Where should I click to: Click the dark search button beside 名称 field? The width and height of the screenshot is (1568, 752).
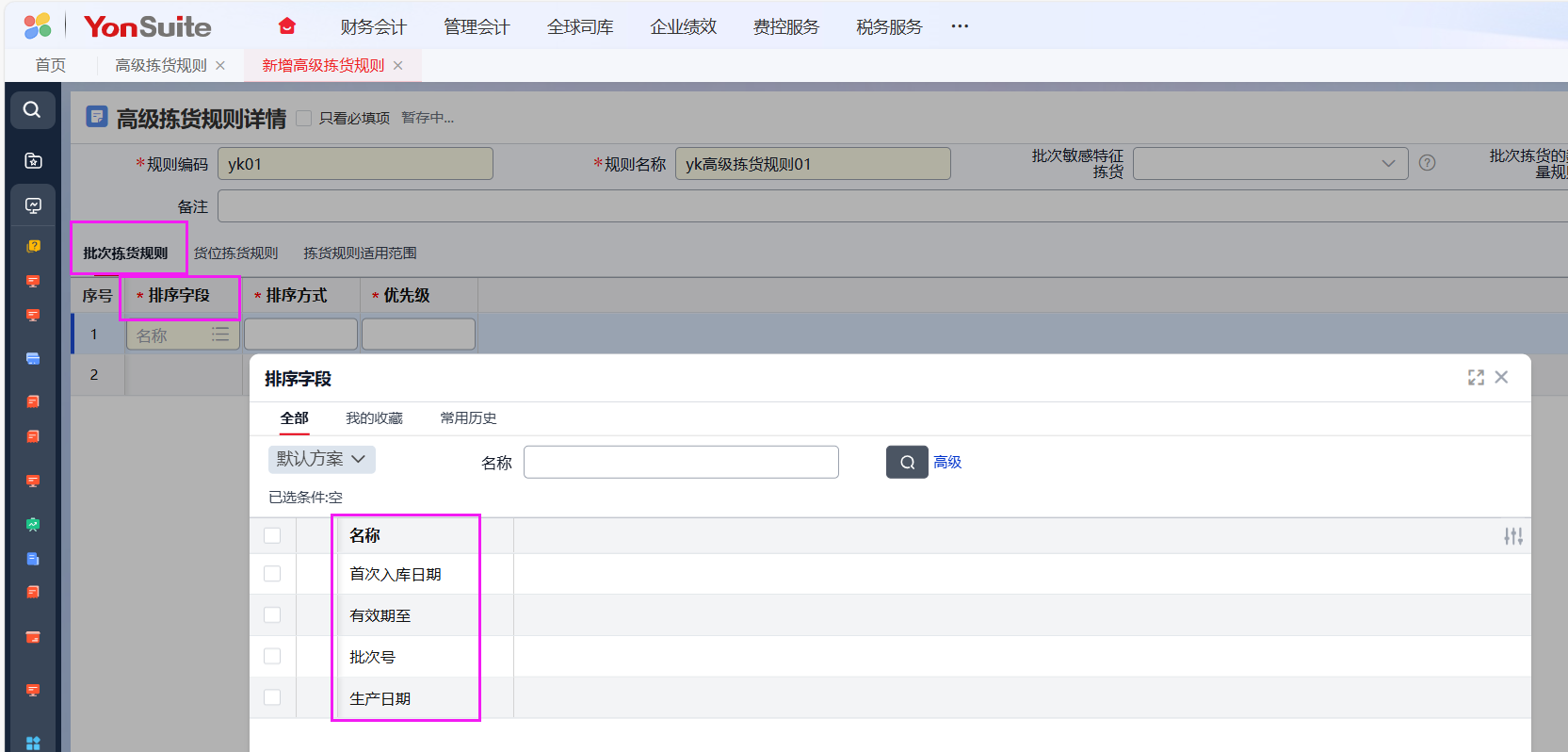(906, 462)
